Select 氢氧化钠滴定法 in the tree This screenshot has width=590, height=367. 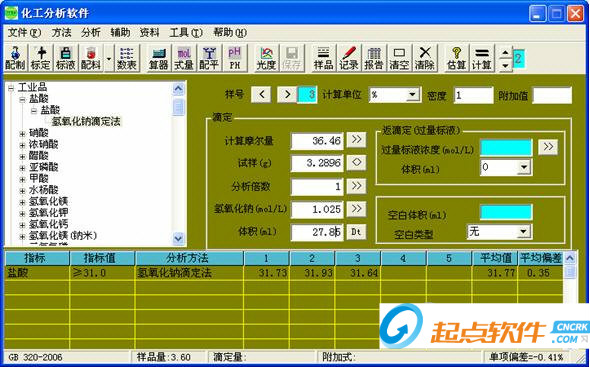pos(86,122)
